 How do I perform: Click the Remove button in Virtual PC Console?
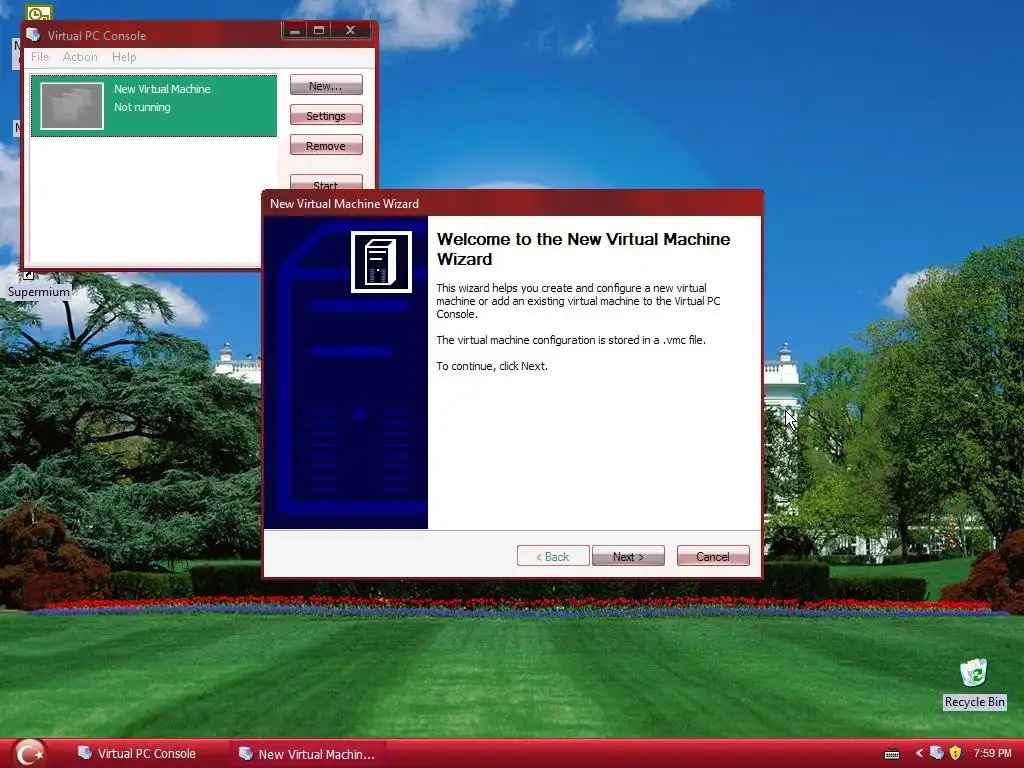[326, 146]
